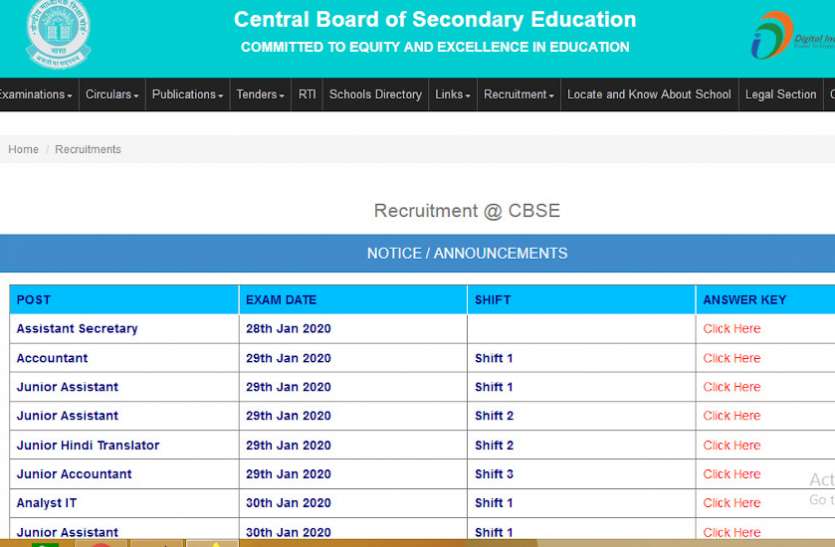
Task: Expand the Circulars menu
Action: click(x=112, y=95)
